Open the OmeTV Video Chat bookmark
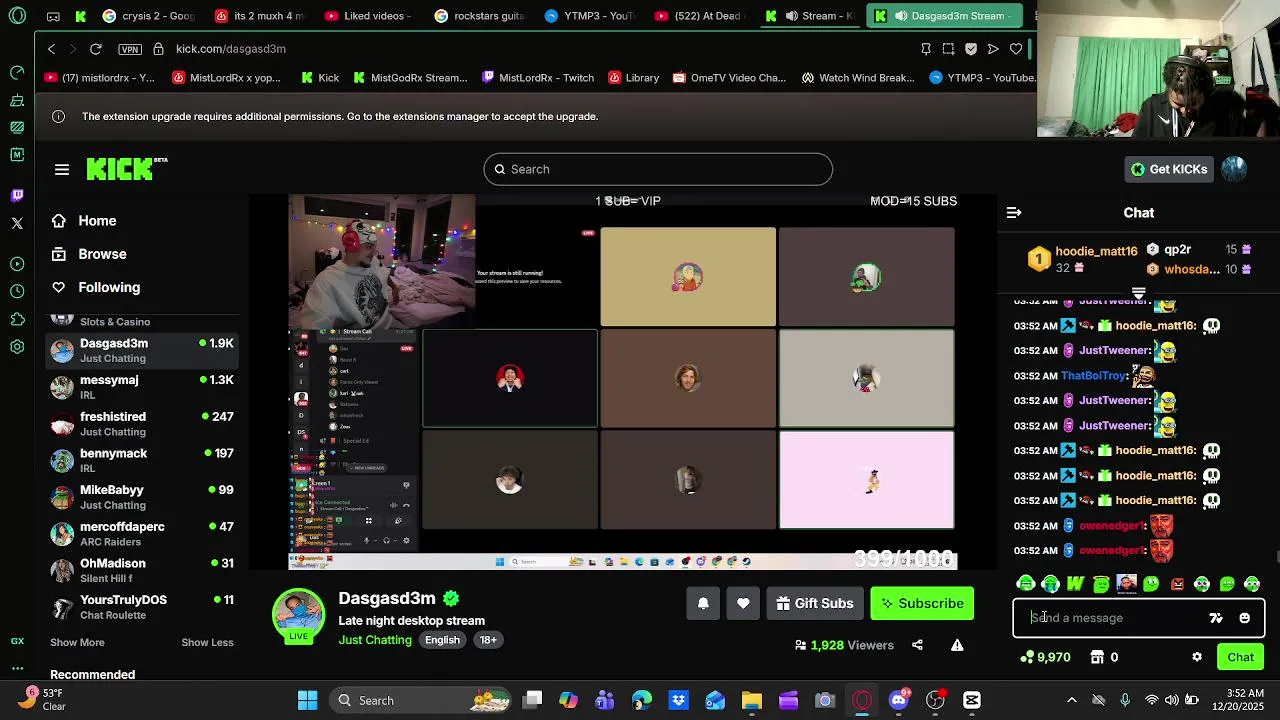 pyautogui.click(x=730, y=78)
